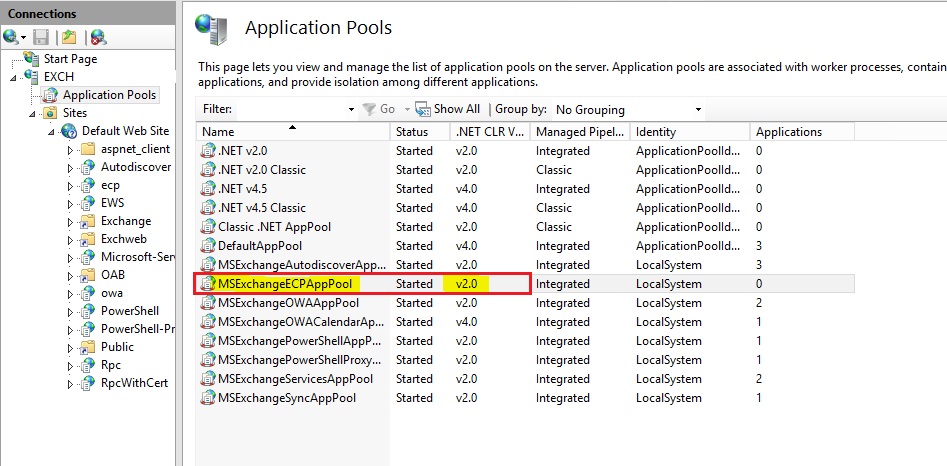Click the Rpc application icon
The image size is (947, 466).
(88, 365)
